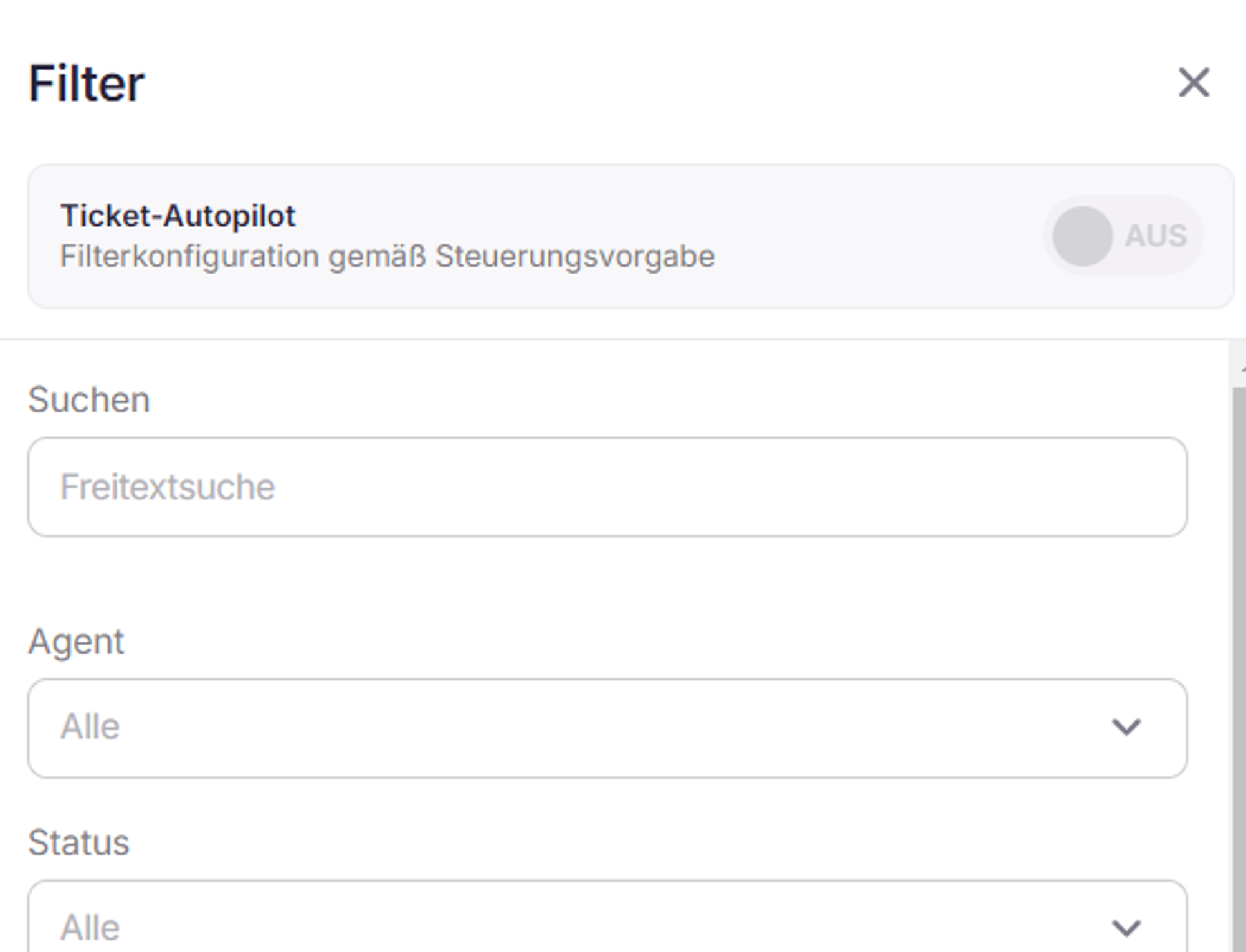Enable the Ticket-Autopilot switch
Screen dimensions: 1246x952
click(x=1123, y=236)
